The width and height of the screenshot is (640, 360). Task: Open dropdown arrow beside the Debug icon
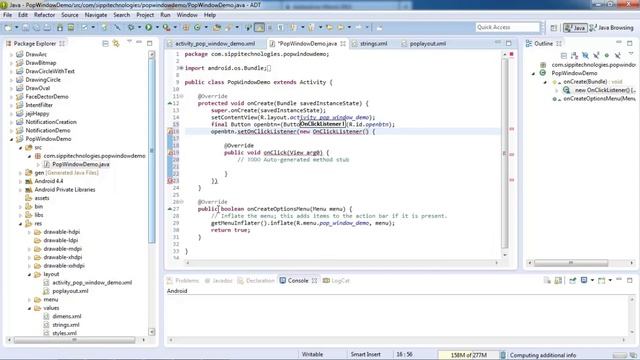(139, 27)
